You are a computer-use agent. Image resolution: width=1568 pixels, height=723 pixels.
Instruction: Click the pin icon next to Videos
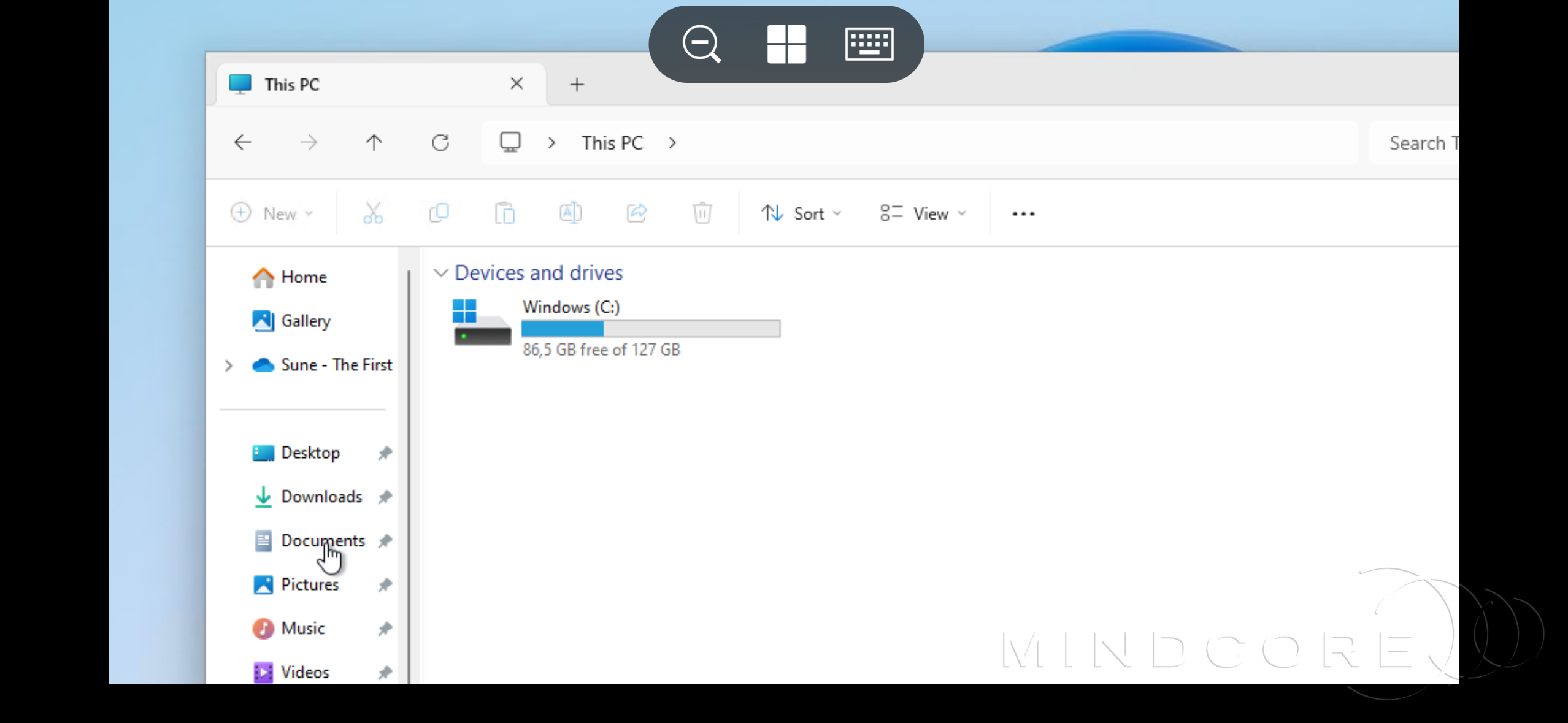point(385,673)
